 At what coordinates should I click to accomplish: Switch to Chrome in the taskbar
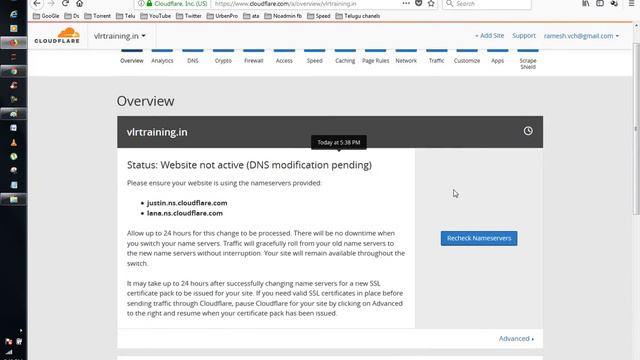tap(13, 71)
